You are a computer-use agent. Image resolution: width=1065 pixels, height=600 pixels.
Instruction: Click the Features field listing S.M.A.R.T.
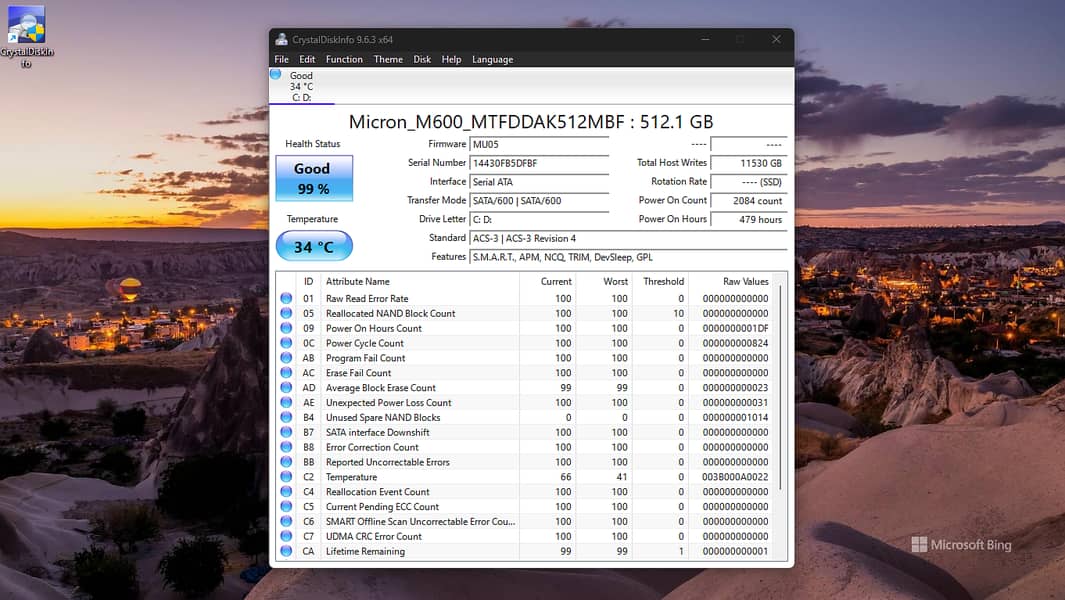[628, 257]
